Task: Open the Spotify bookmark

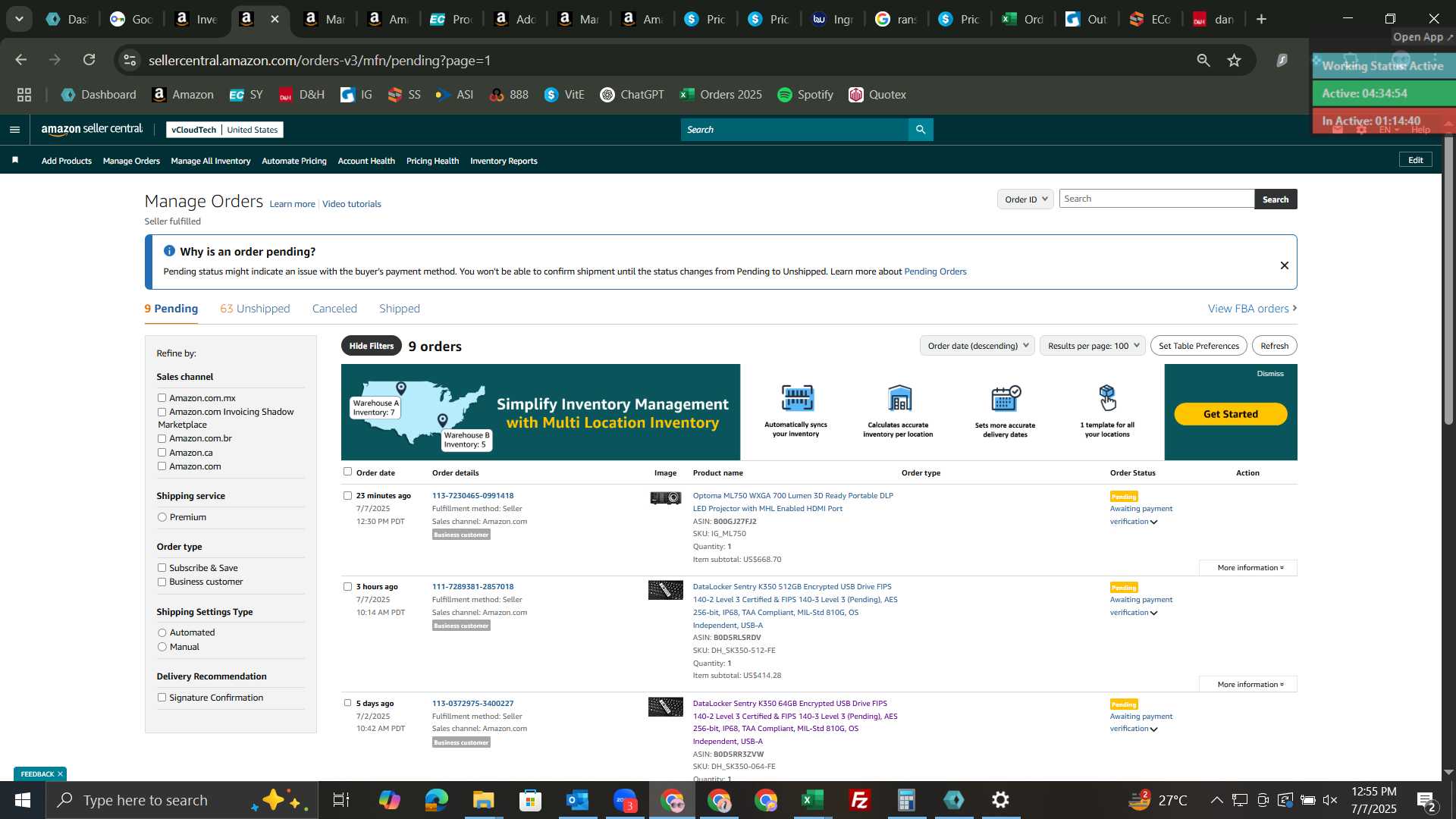Action: click(805, 95)
